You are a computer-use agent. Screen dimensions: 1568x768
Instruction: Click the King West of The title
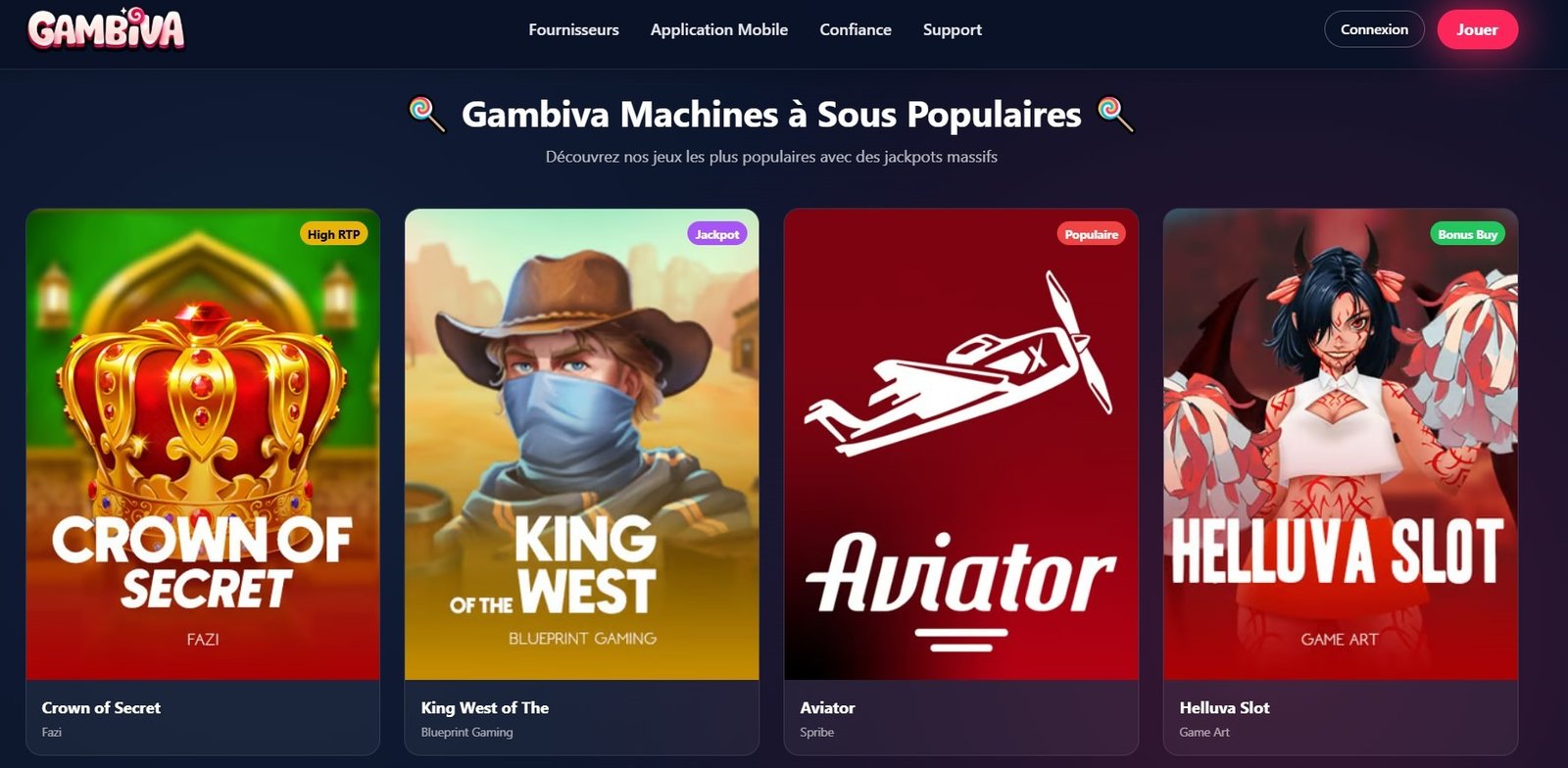coord(485,707)
